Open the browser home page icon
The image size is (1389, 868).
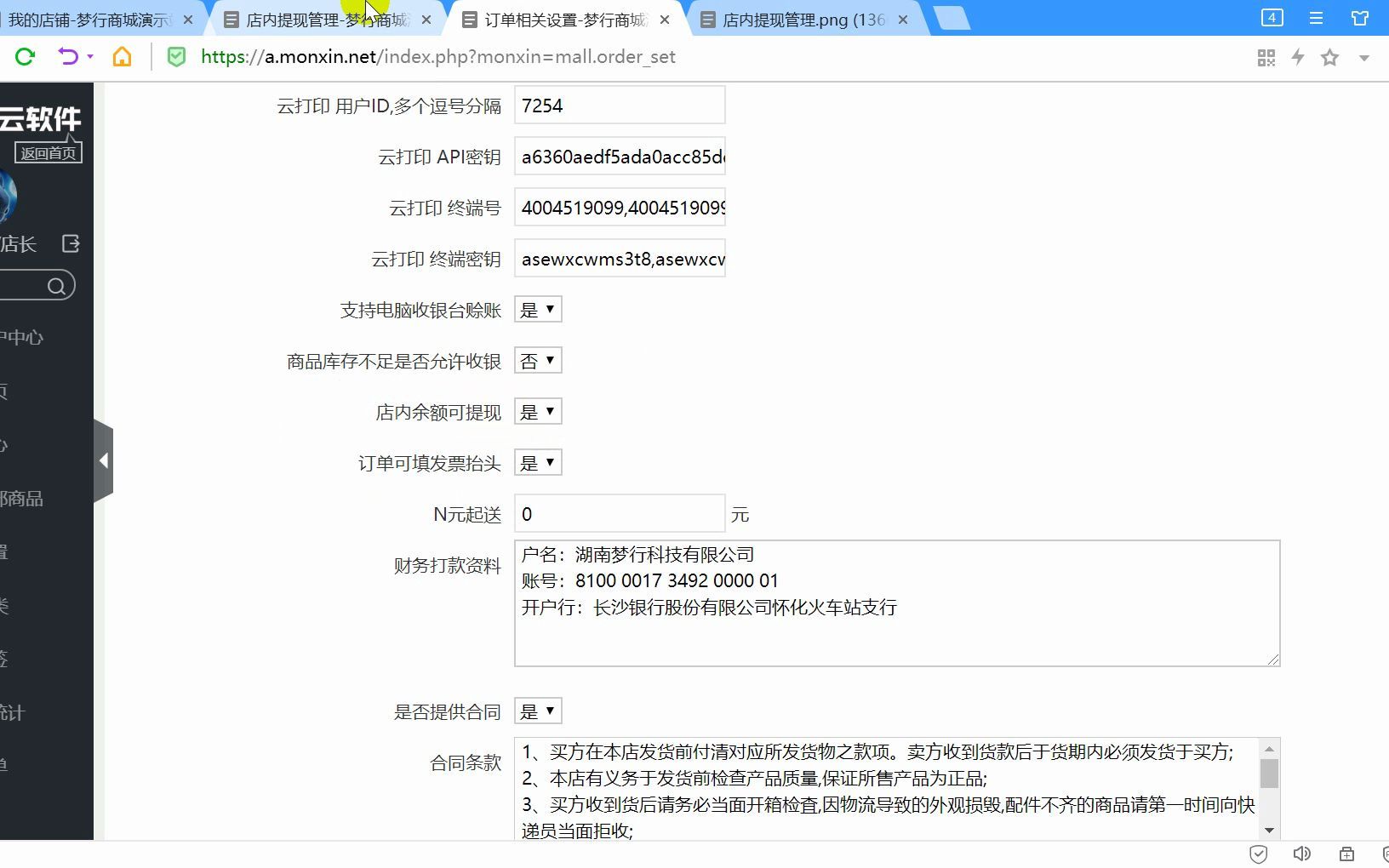[x=123, y=57]
